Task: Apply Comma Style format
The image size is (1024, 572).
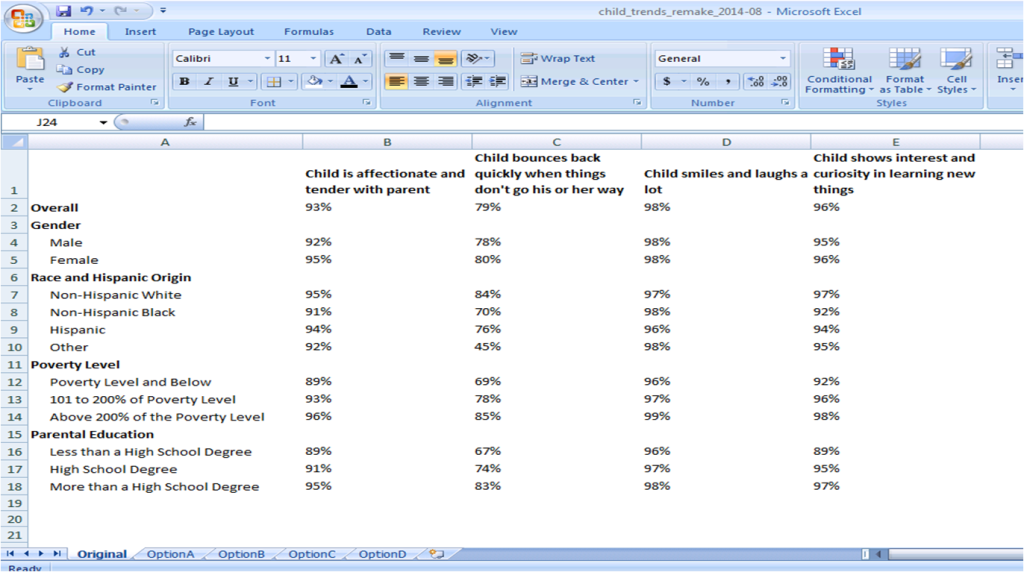Action: (x=728, y=82)
